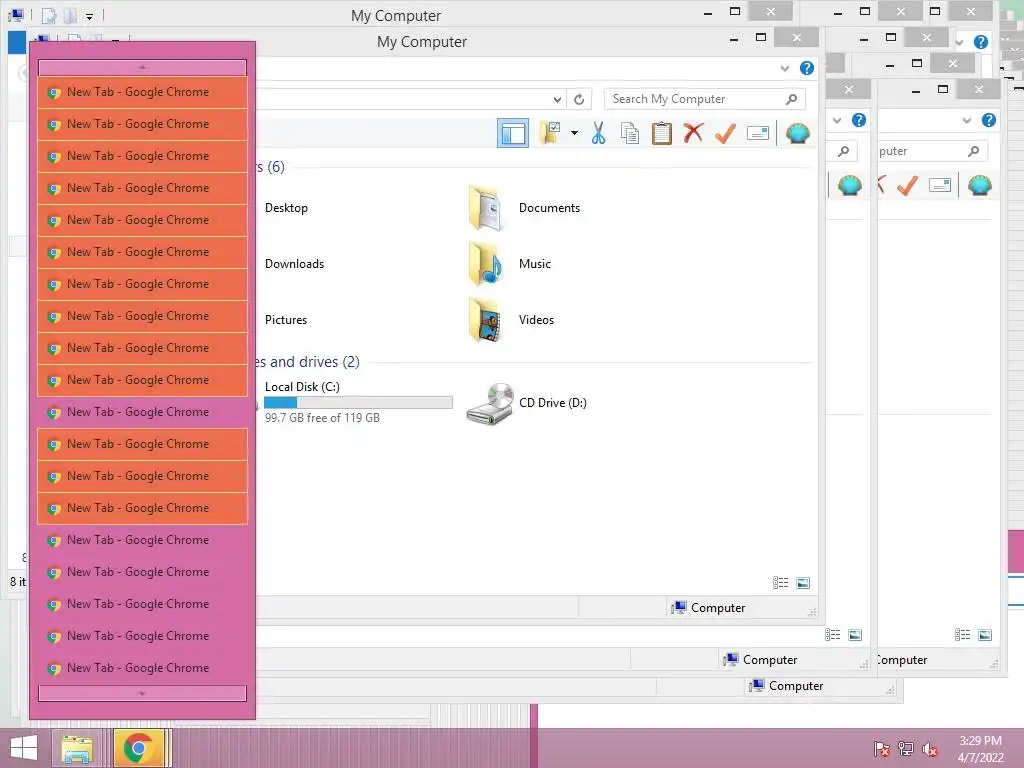
Task: Collapse the devices and drives (2) group header
Action: pyautogui.click(x=308, y=362)
